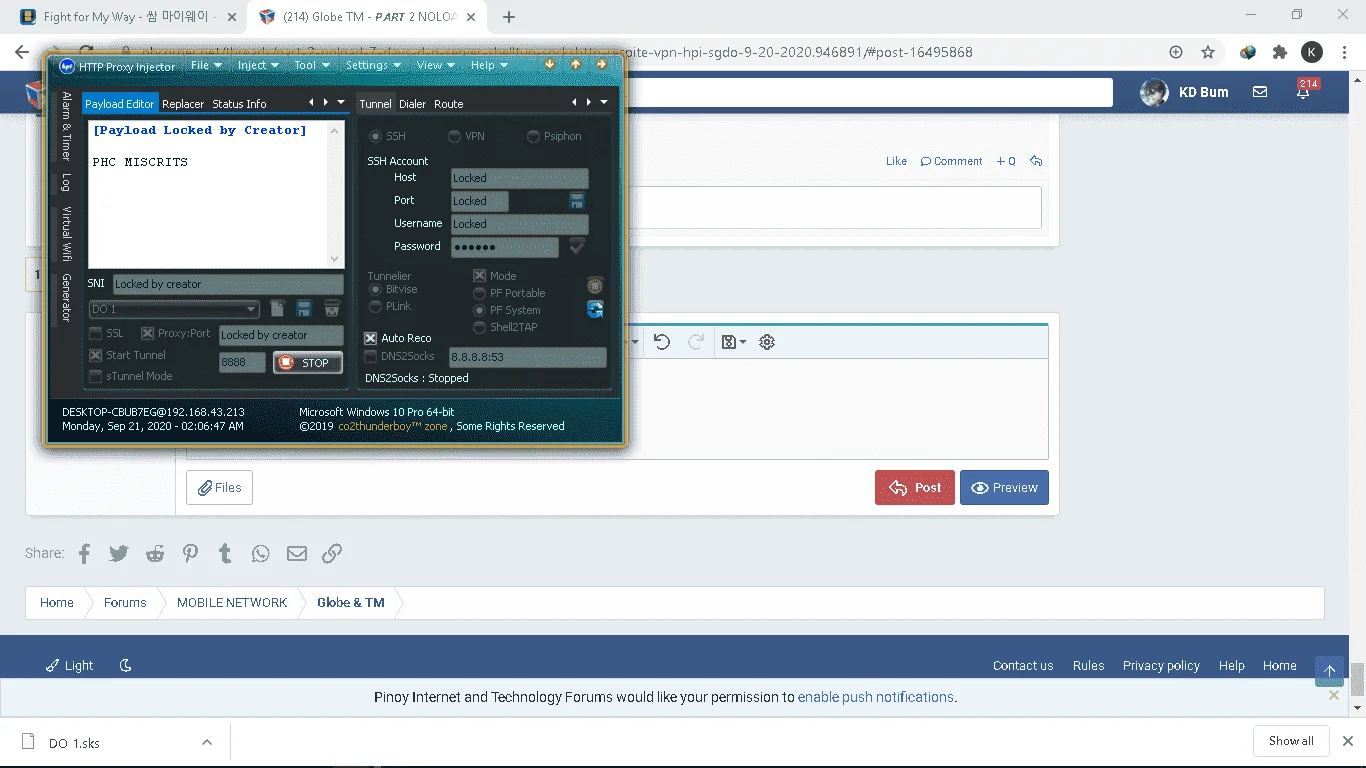Open the File menu dropdown
Image resolution: width=1366 pixels, height=768 pixels.
(204, 65)
